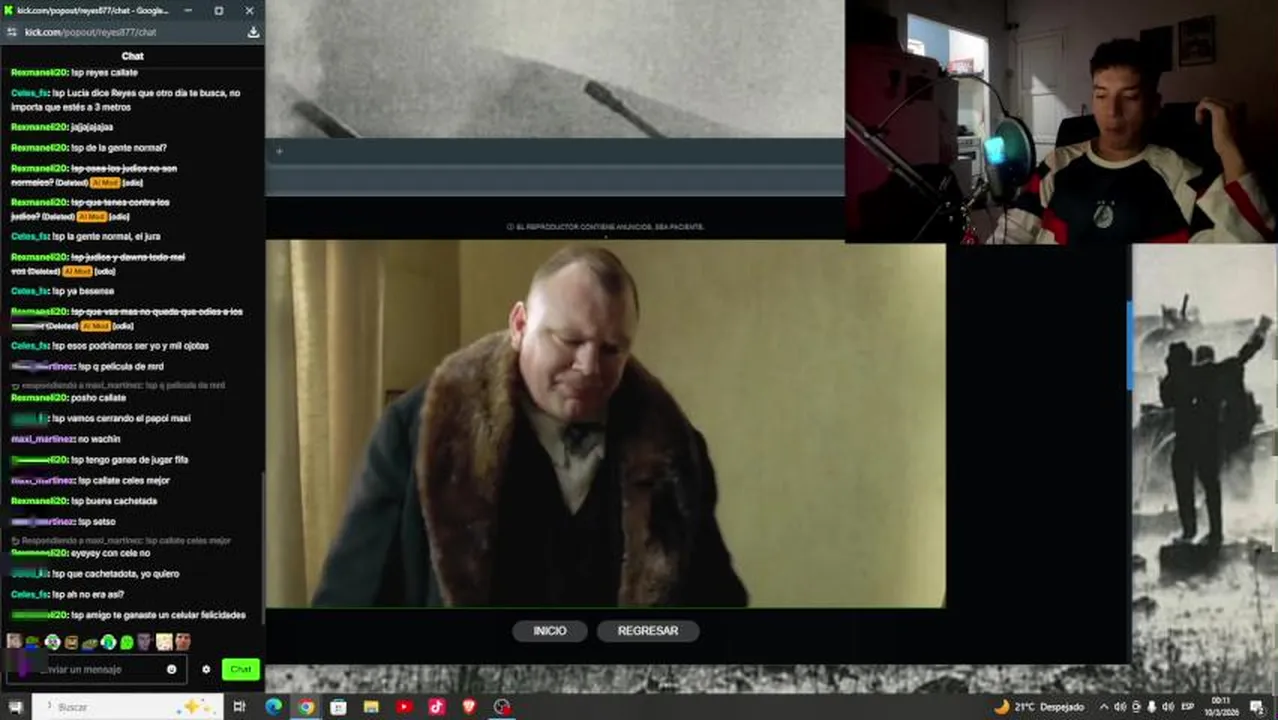Switch to Google Chrome in the taskbar

[306, 707]
